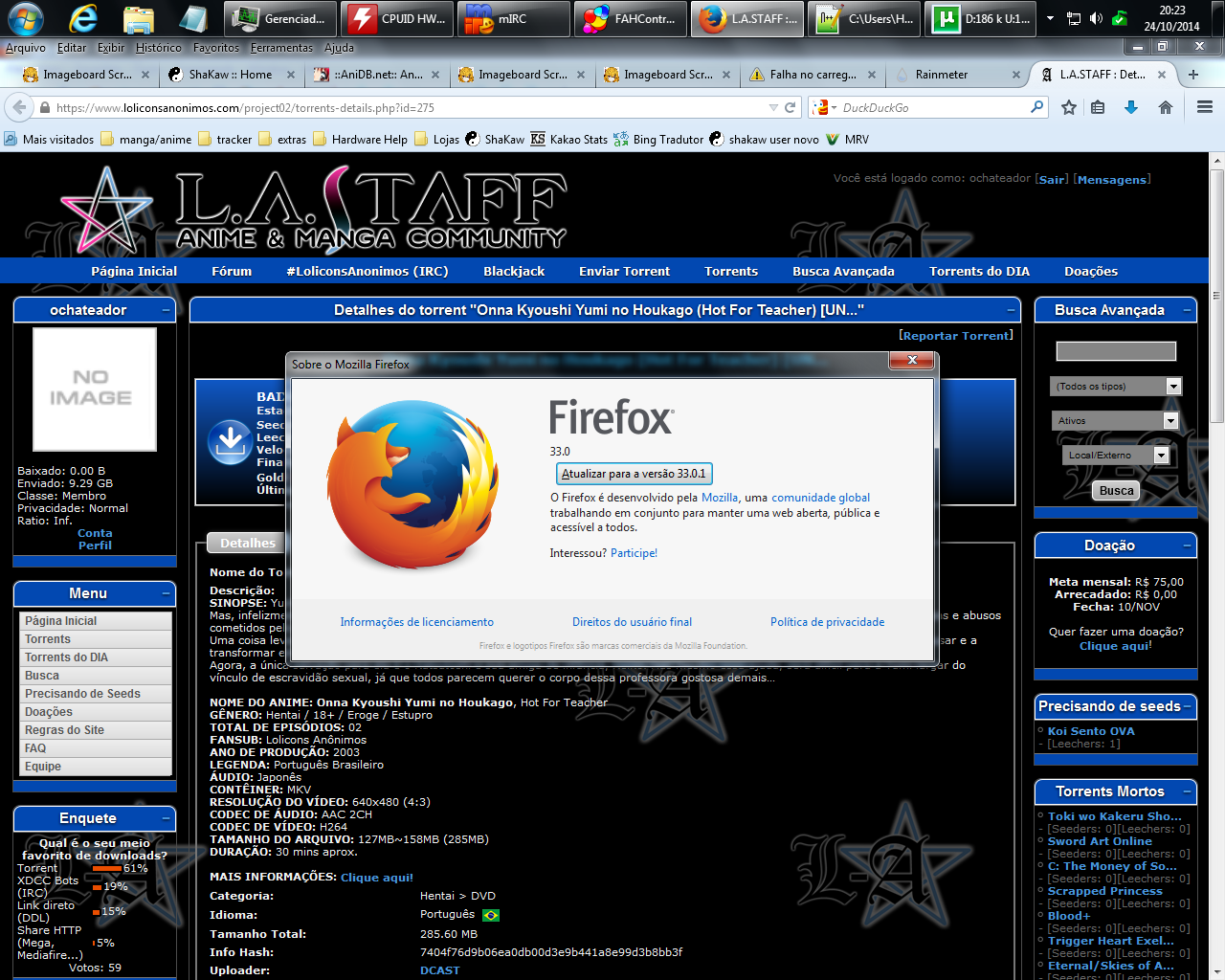Click the L.A.STAFF star logo
Screen dimensions: 1225x980
coord(106,211)
